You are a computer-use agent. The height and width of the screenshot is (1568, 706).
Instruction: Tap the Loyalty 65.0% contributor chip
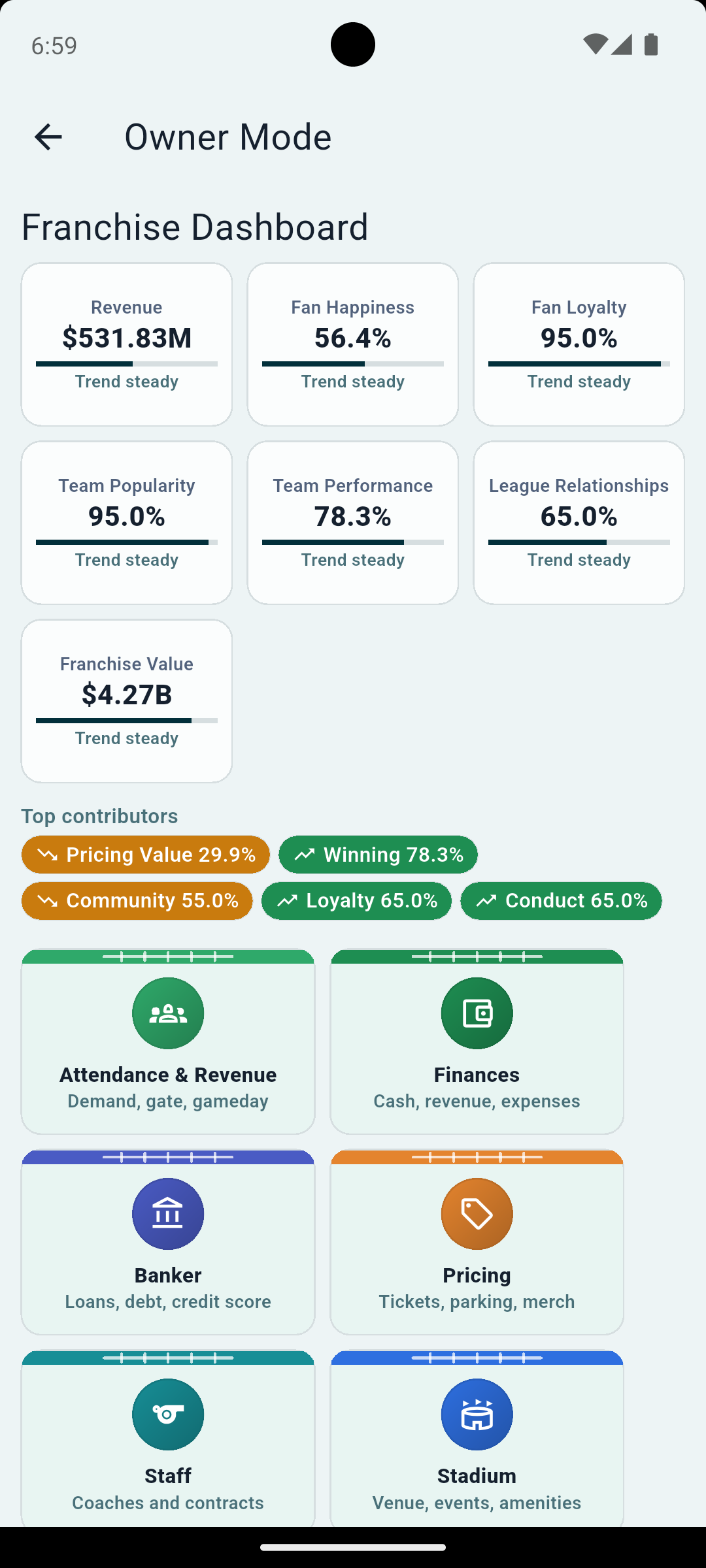(356, 901)
